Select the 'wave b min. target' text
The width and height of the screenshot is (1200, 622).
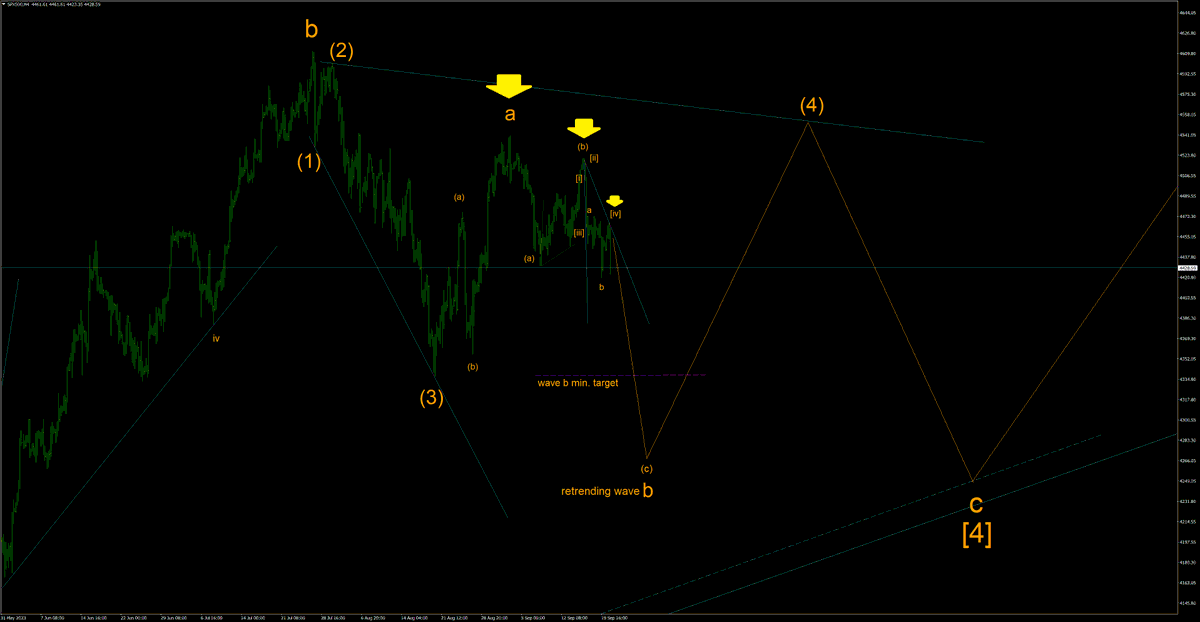(x=578, y=382)
